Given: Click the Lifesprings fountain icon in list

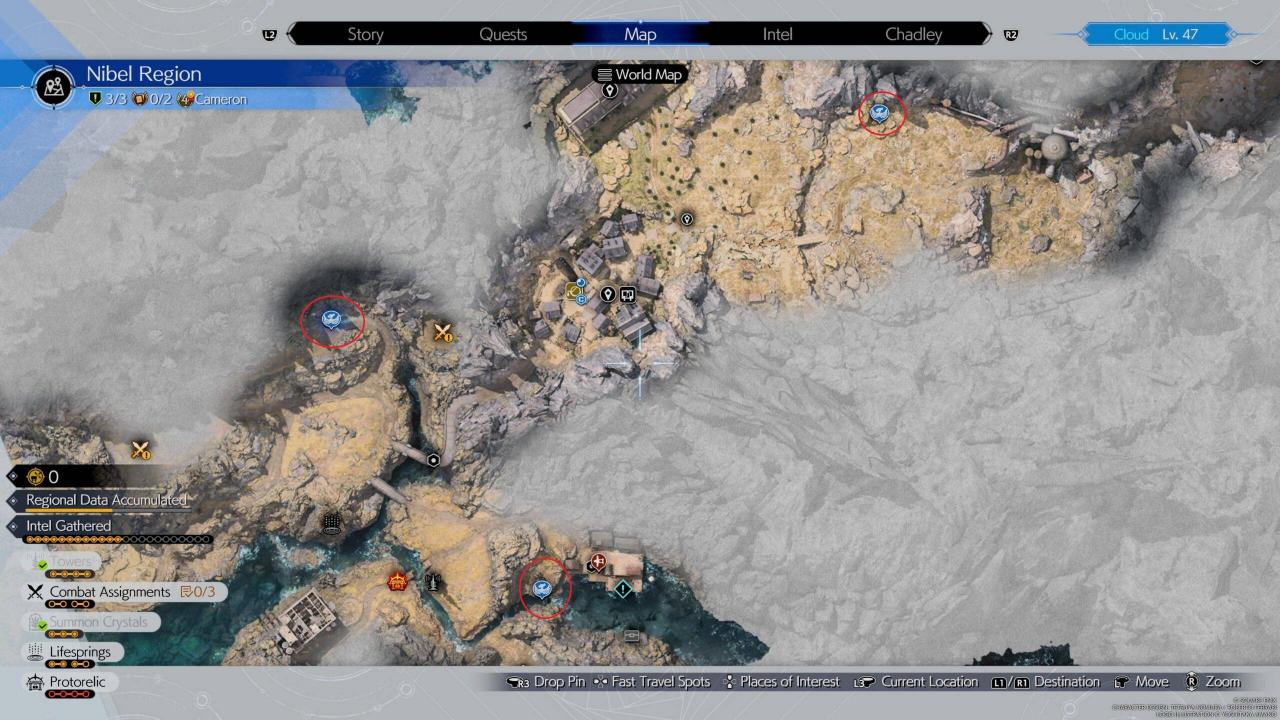Looking at the screenshot, I should click(x=35, y=652).
